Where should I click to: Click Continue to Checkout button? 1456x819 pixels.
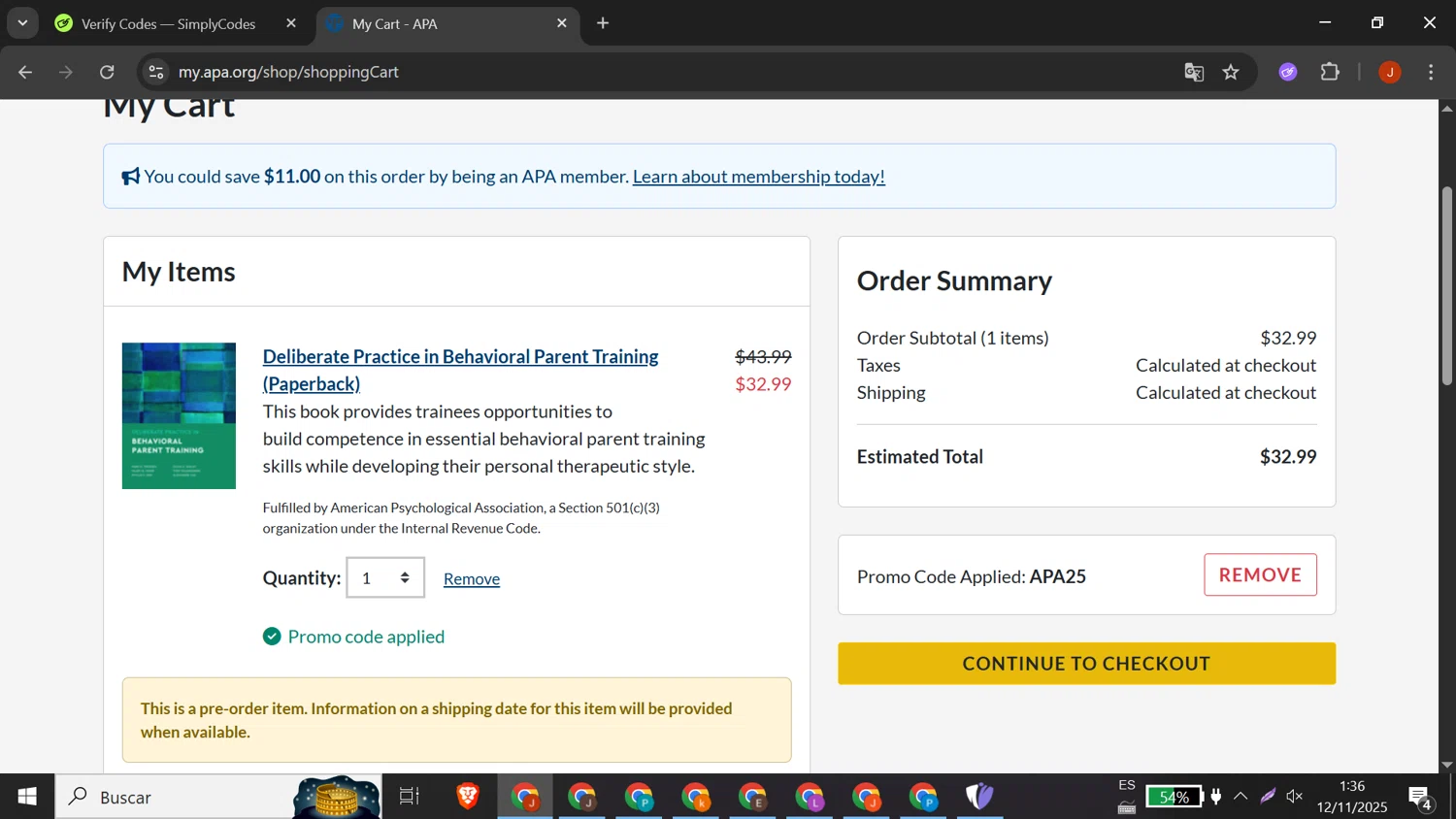point(1086,664)
